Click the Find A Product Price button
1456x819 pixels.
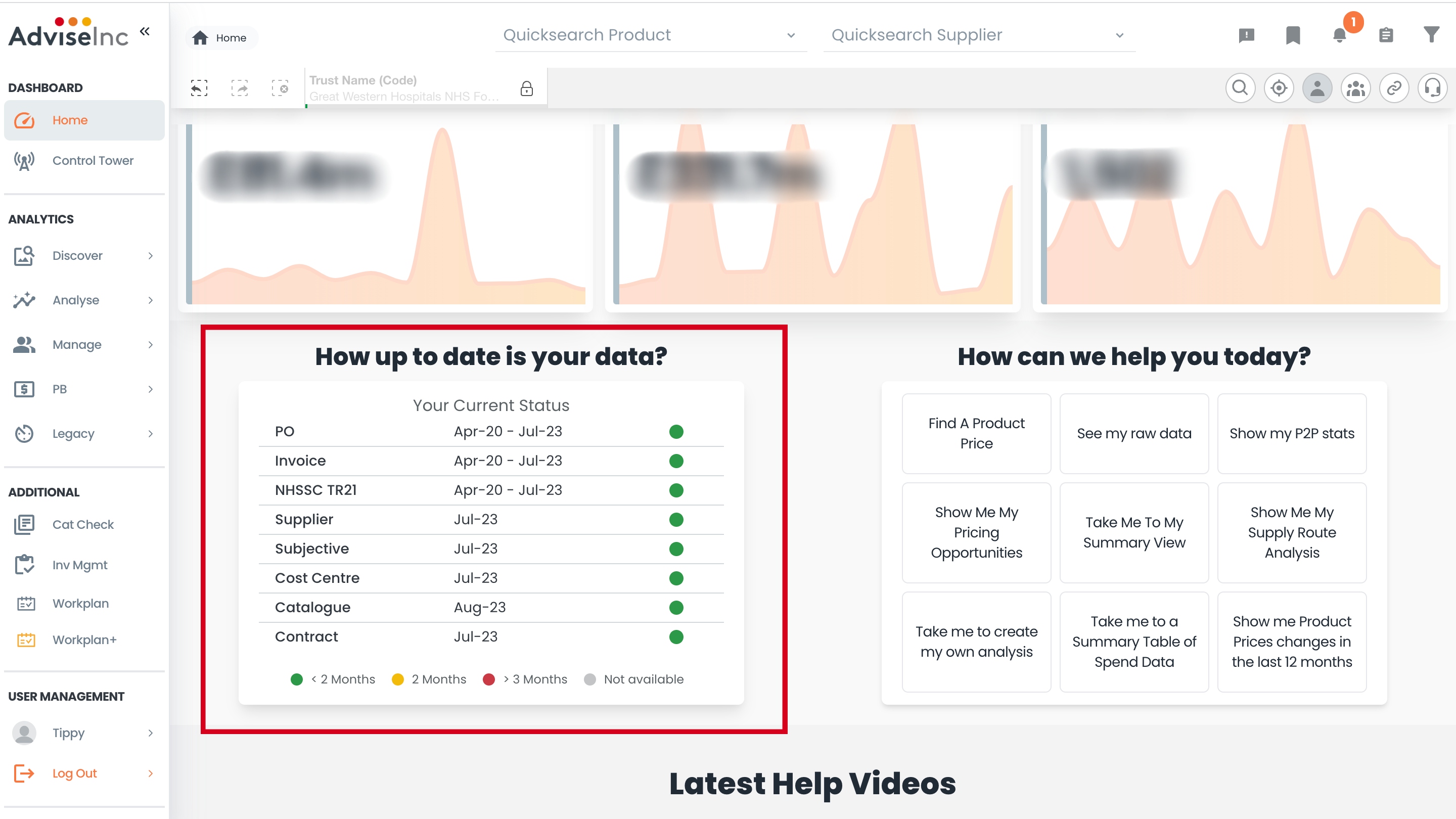click(976, 433)
